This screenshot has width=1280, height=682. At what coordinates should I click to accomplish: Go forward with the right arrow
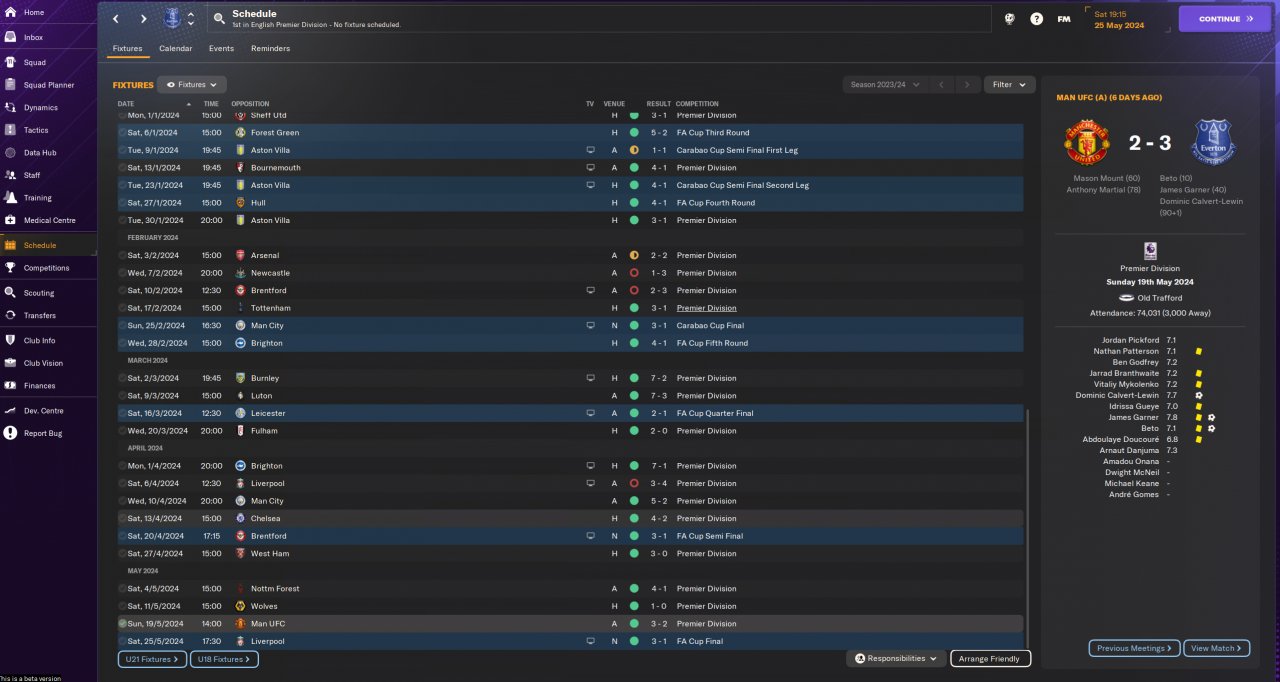144,18
